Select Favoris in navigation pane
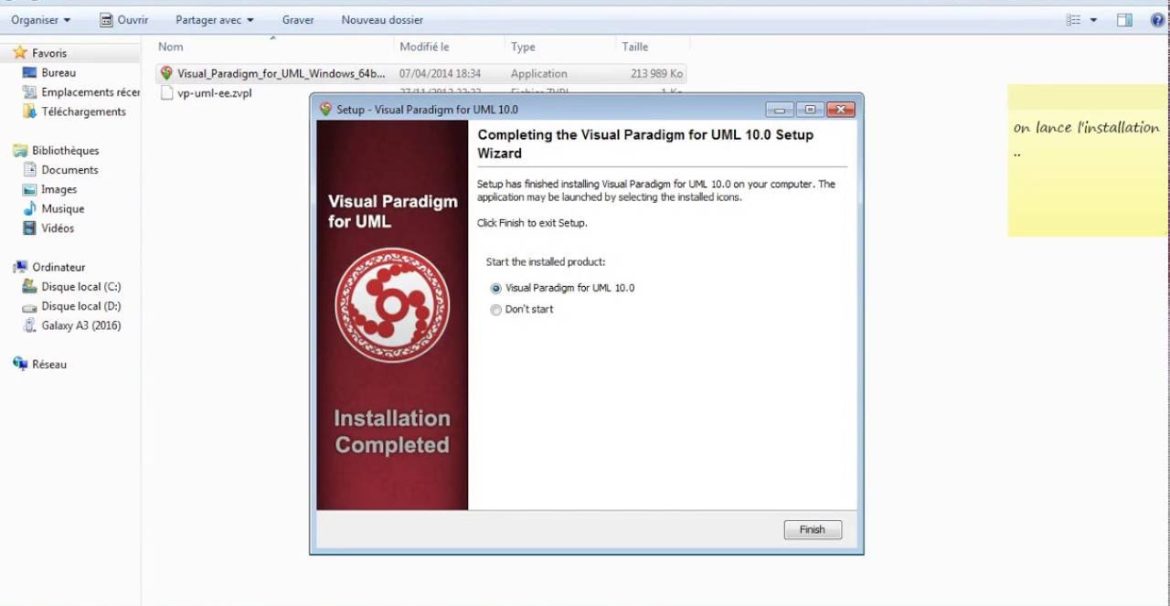1170x606 pixels. click(49, 54)
